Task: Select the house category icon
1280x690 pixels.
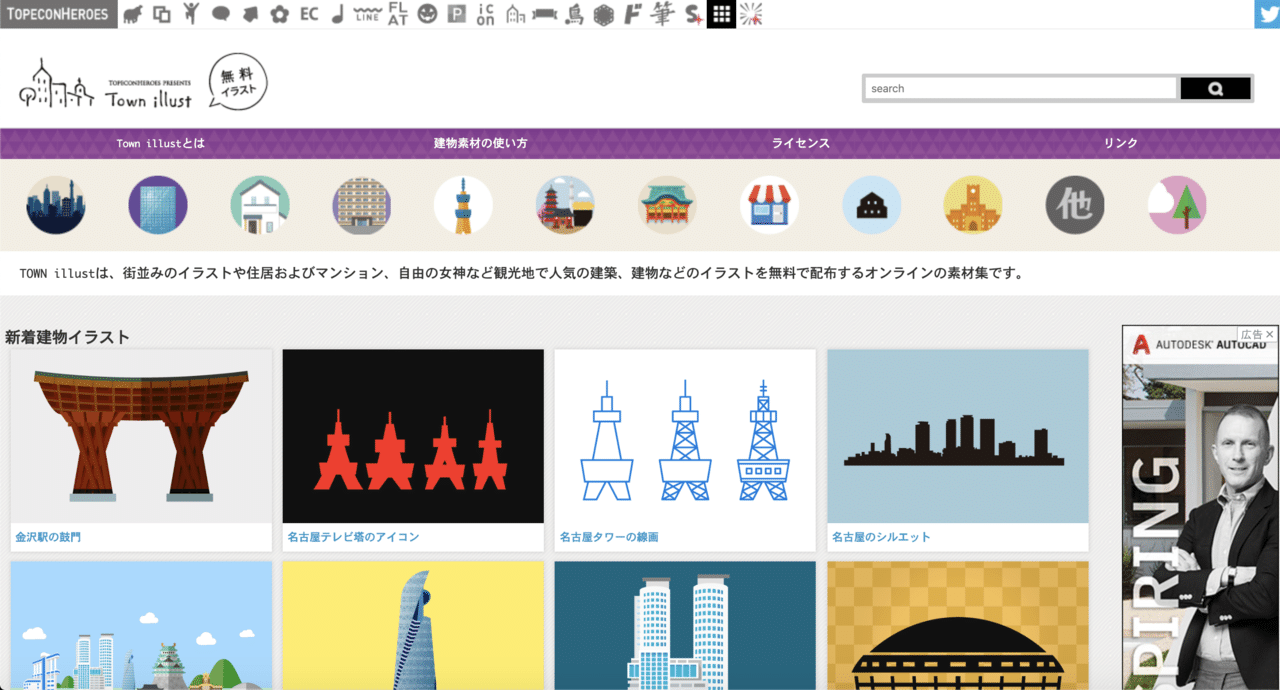Action: click(x=259, y=205)
